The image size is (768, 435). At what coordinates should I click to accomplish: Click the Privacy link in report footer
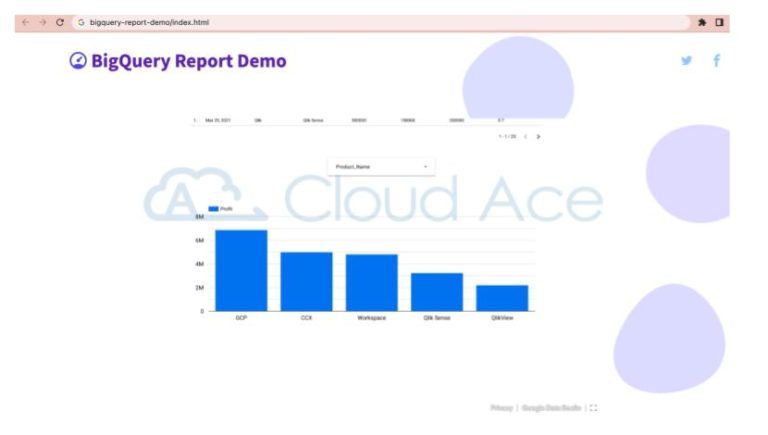[502, 408]
